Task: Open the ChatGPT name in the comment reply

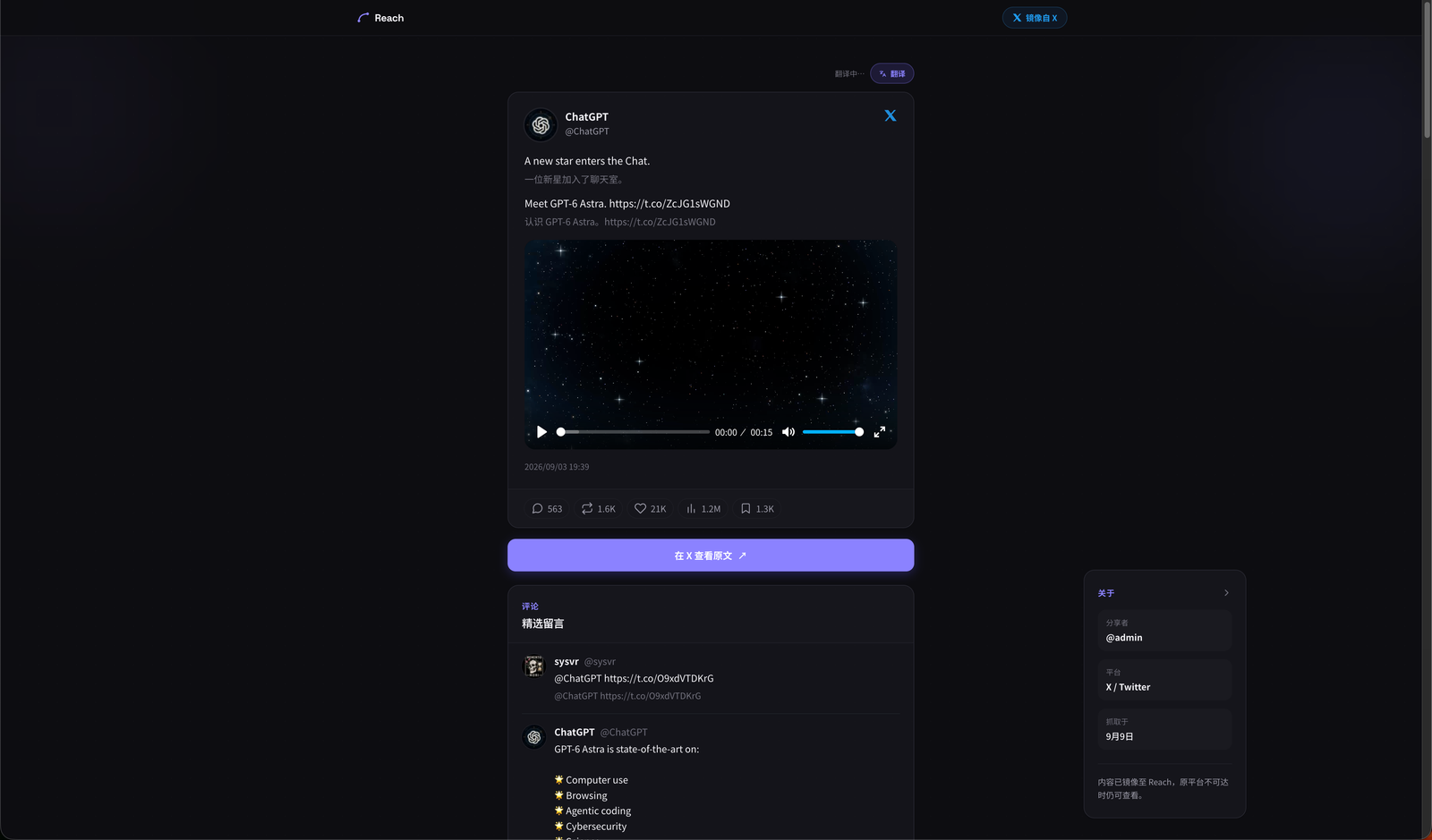Action: (x=575, y=733)
